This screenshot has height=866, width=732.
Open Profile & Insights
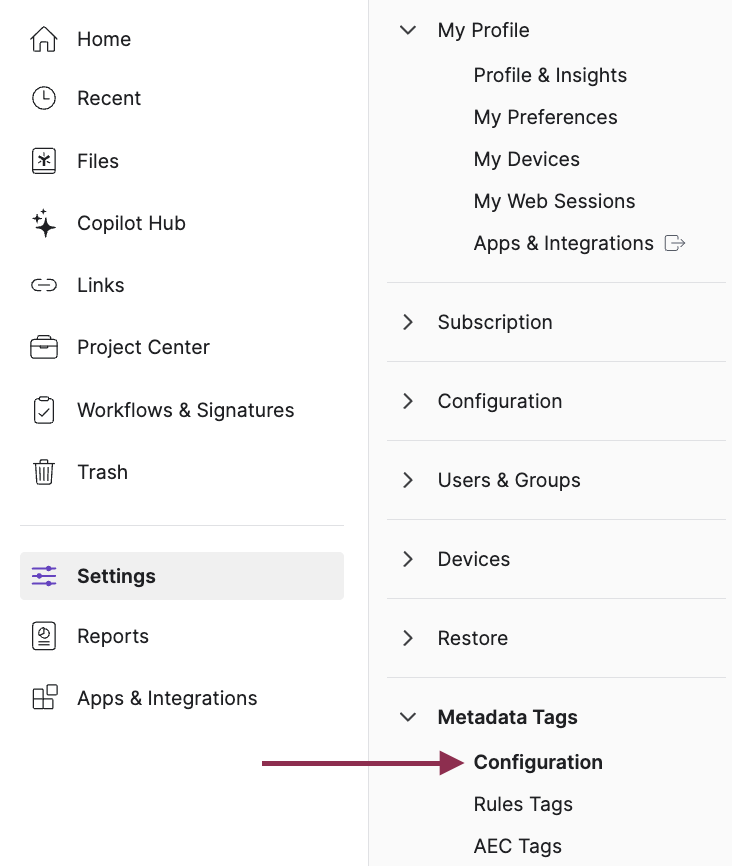point(550,75)
